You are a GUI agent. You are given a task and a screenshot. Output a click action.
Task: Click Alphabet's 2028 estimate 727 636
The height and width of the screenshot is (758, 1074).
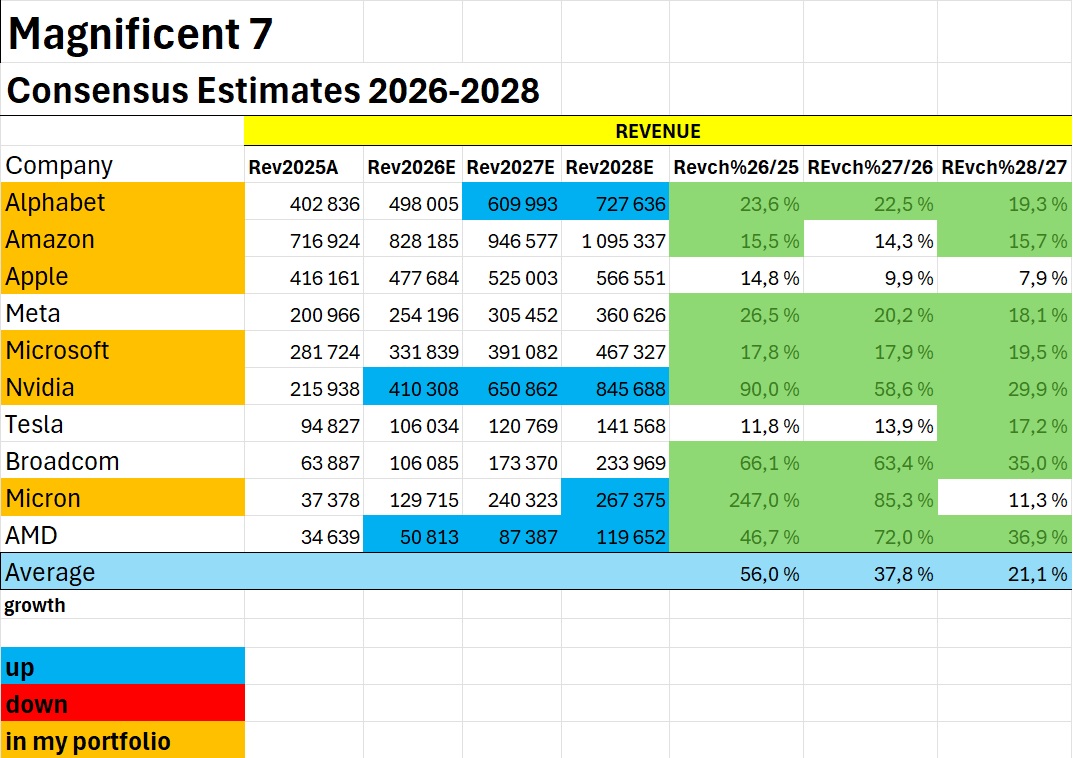(615, 203)
